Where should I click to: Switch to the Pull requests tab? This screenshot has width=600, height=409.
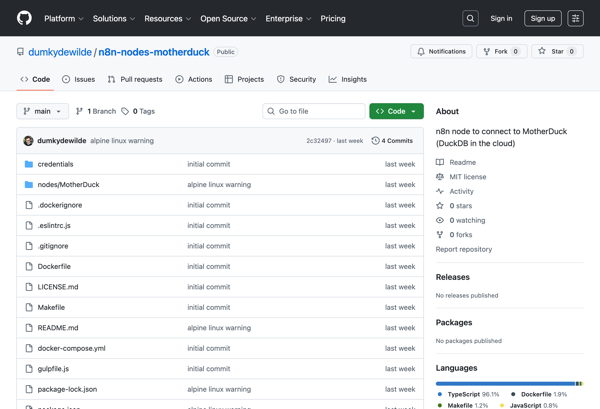pos(134,79)
